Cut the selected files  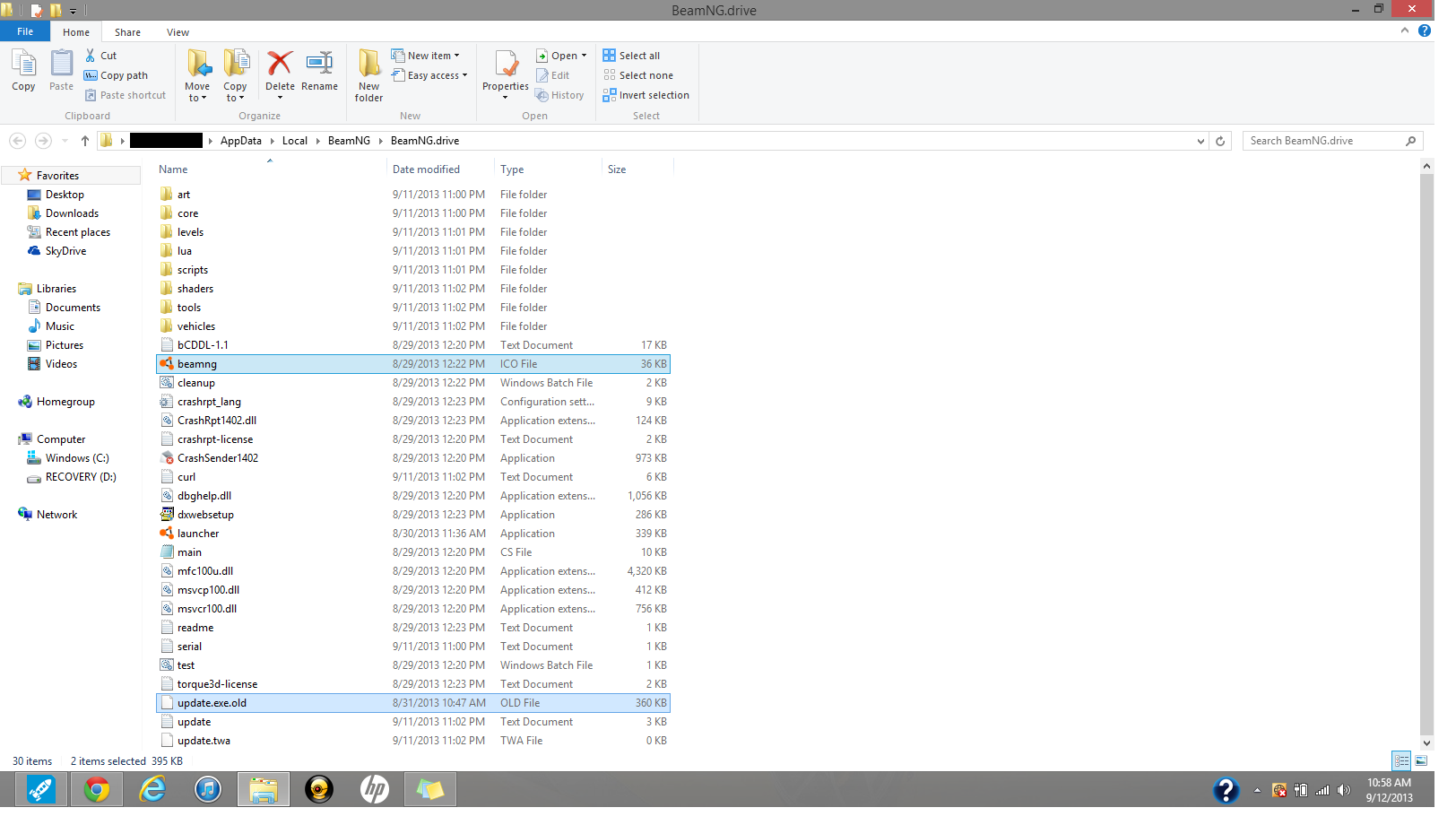[x=101, y=56]
